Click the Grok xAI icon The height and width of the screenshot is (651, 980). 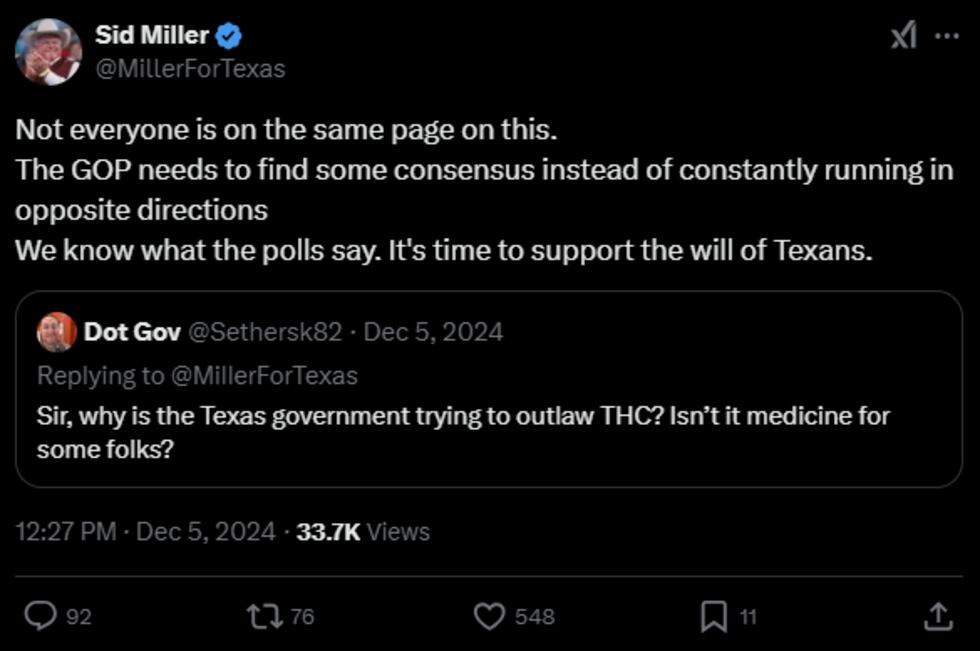[x=902, y=36]
